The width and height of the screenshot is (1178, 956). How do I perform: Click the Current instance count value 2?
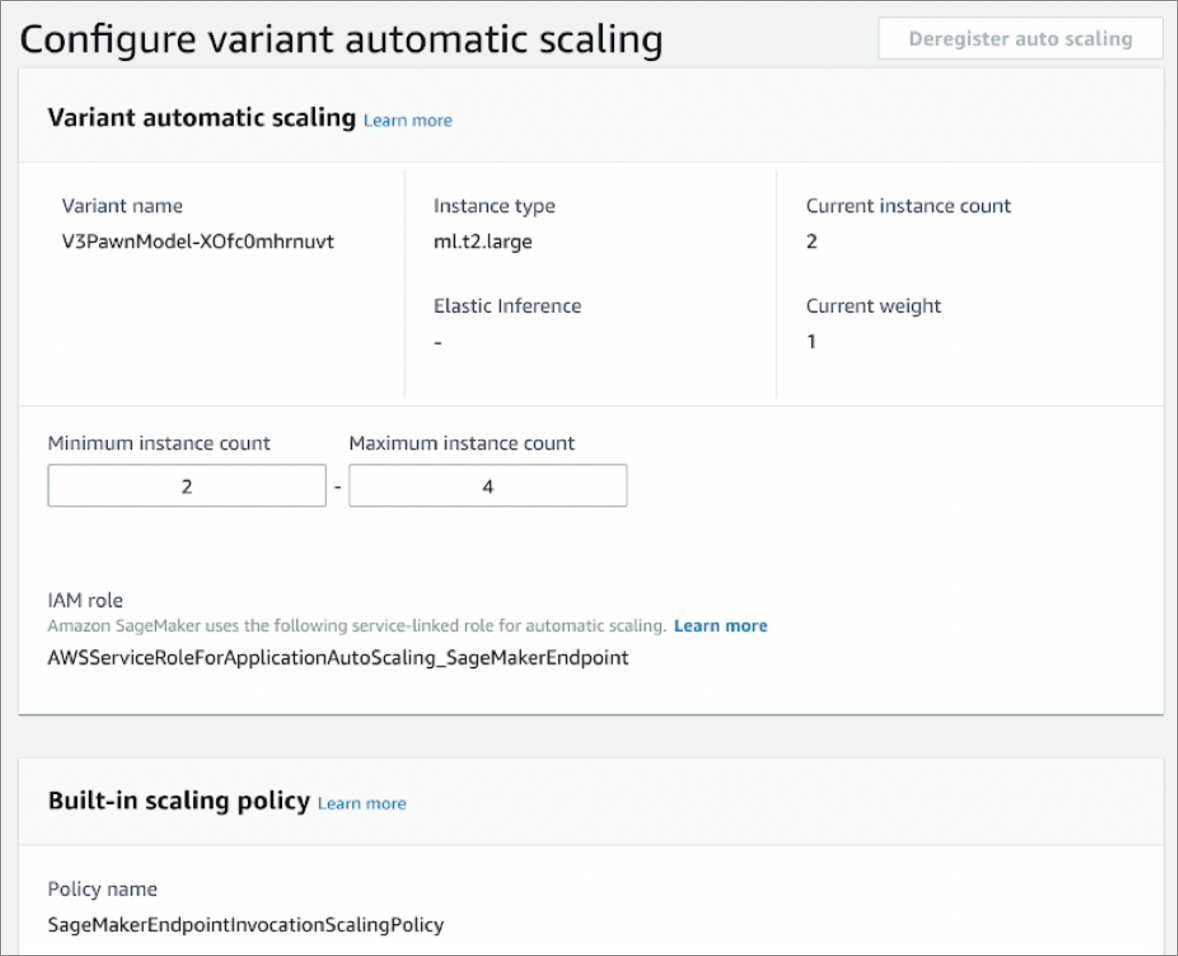tap(811, 241)
